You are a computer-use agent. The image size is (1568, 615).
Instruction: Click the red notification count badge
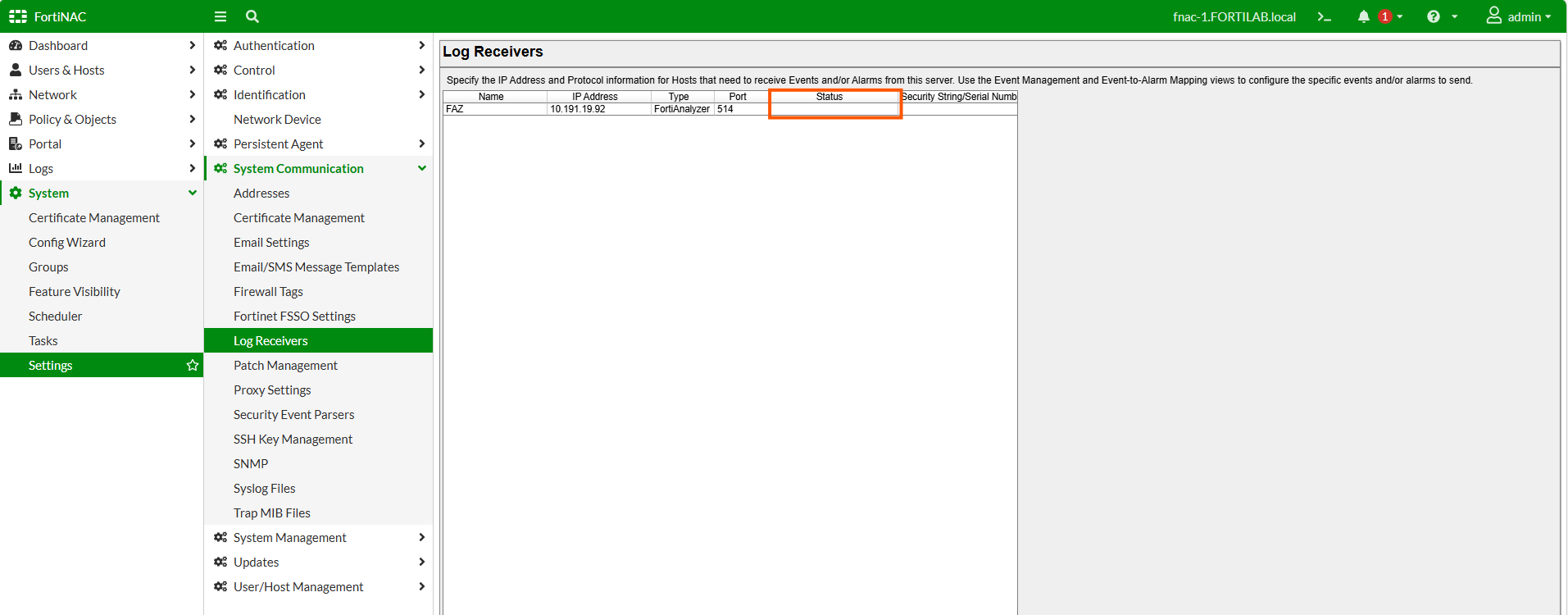(x=1385, y=16)
